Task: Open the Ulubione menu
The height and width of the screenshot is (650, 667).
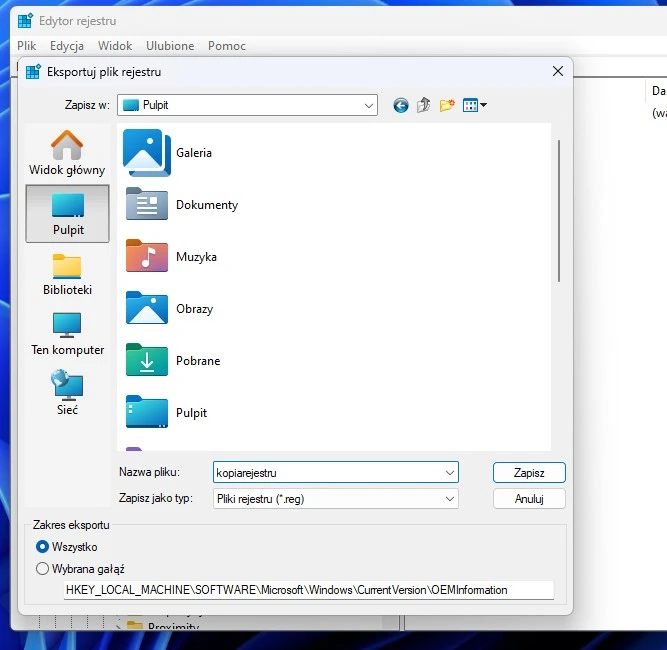Action: (170, 46)
